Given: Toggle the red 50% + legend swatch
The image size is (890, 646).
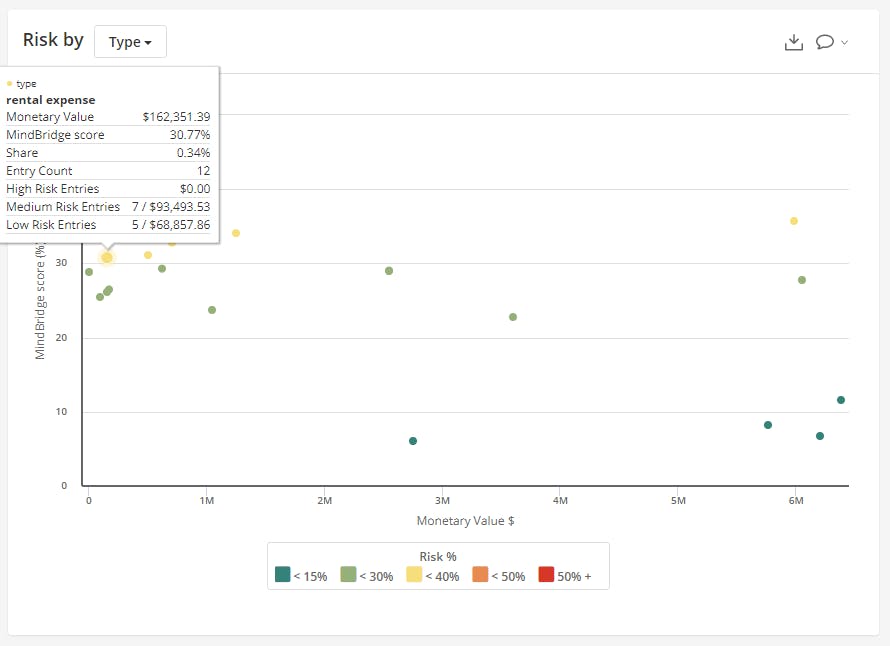Looking at the screenshot, I should pyautogui.click(x=546, y=575).
